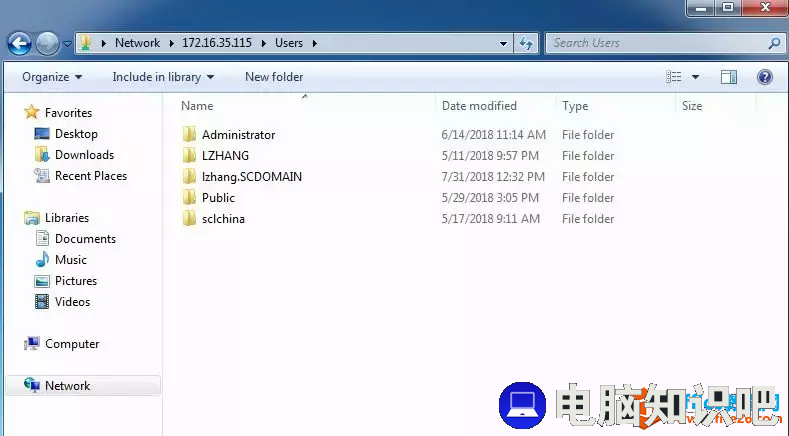This screenshot has height=436, width=789.
Task: Select the Public folder icon
Action: [x=189, y=198]
